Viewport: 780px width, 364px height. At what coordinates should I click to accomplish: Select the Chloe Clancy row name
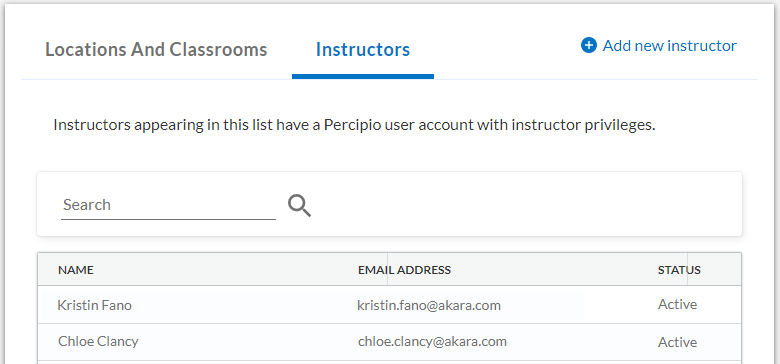[x=98, y=342]
